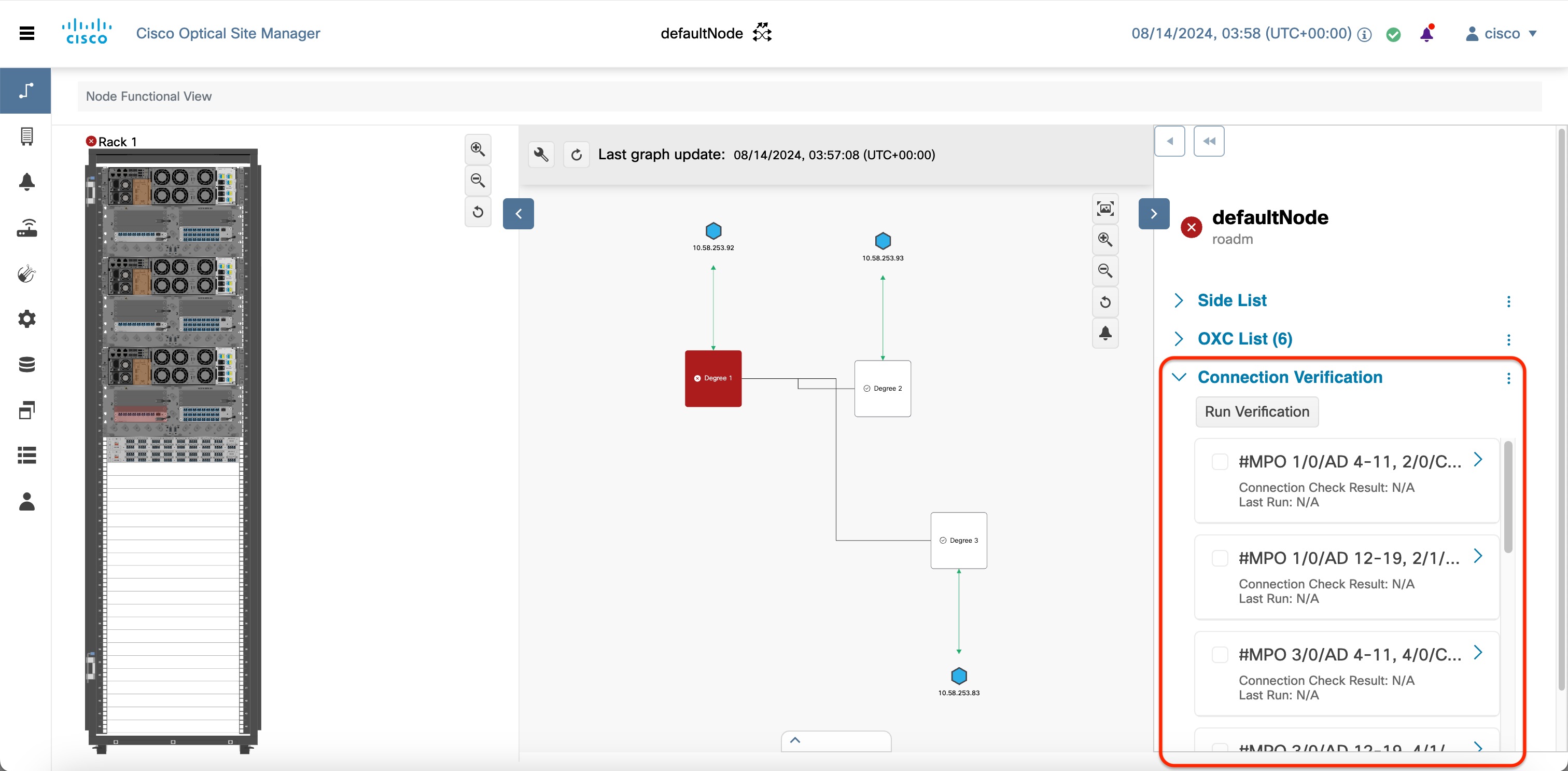Click the Run Verification button
Screen dimensions: 1568x771
(x=1256, y=411)
